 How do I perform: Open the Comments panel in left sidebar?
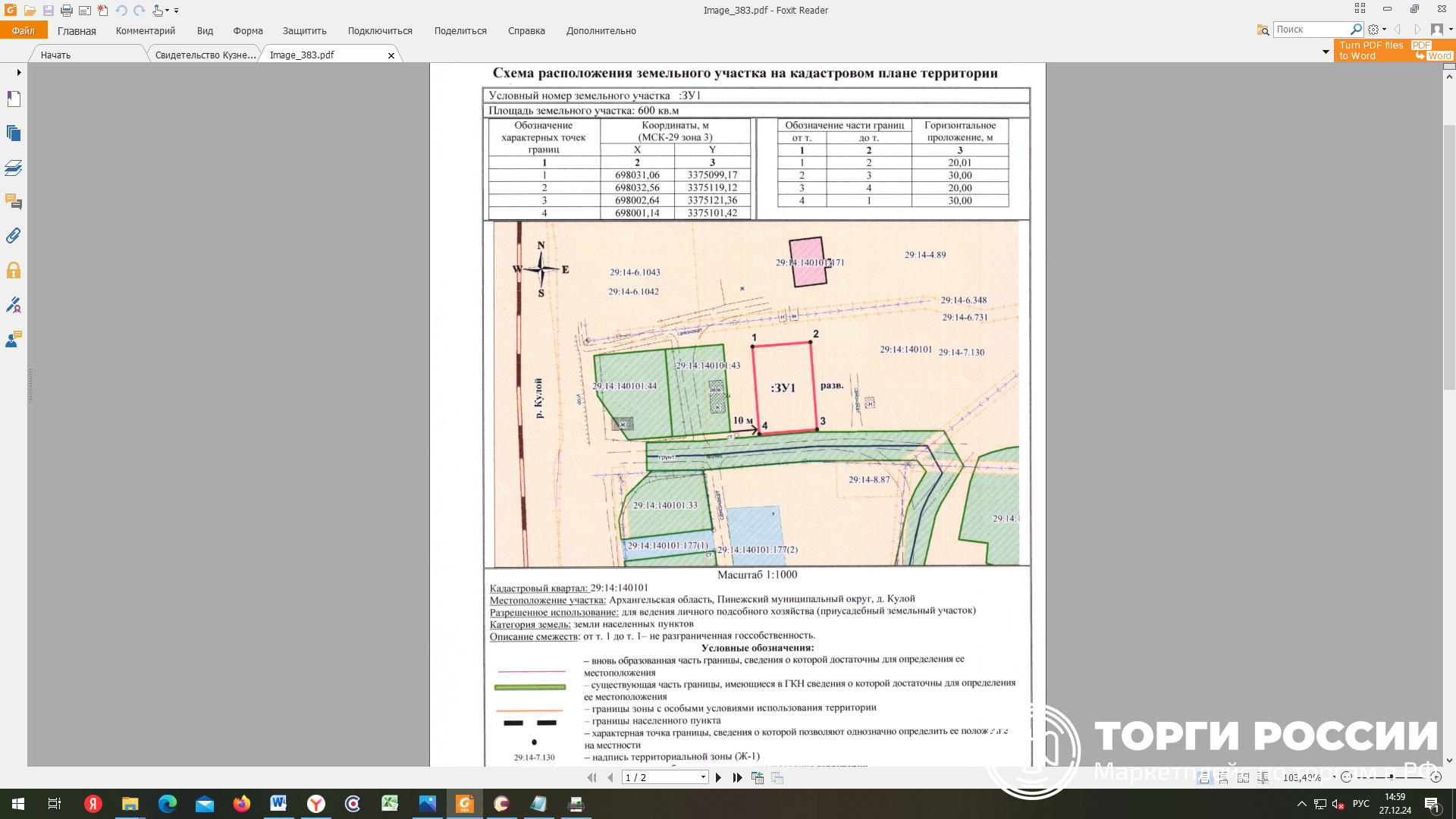(x=14, y=202)
